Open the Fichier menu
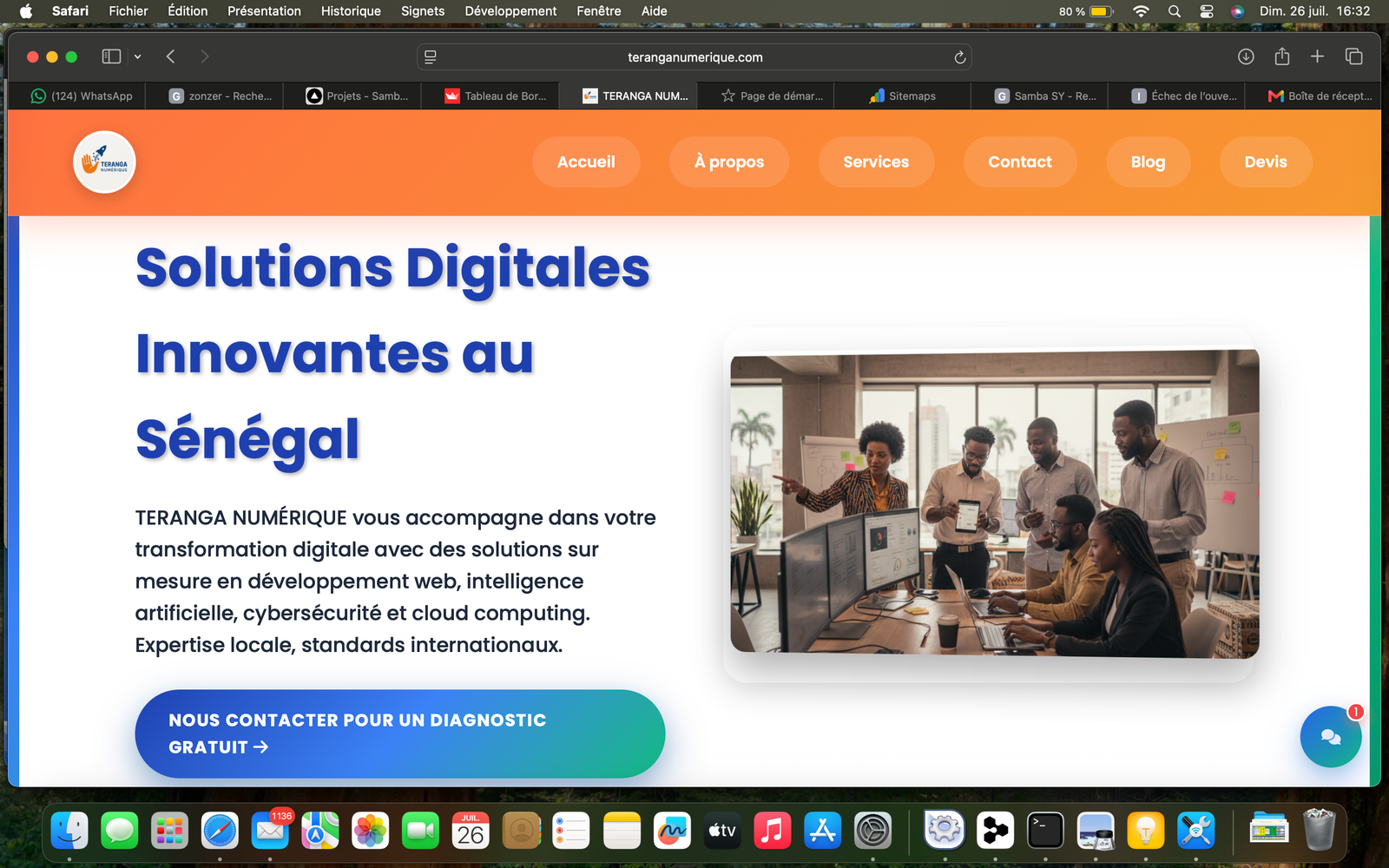 pos(128,10)
